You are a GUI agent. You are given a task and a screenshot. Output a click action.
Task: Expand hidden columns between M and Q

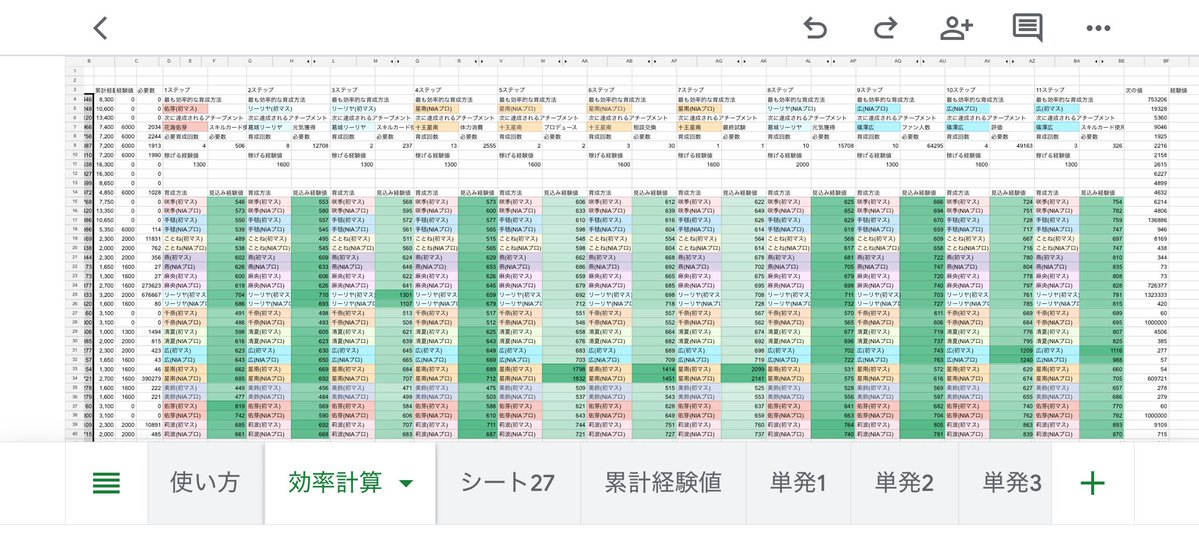tap(396, 60)
